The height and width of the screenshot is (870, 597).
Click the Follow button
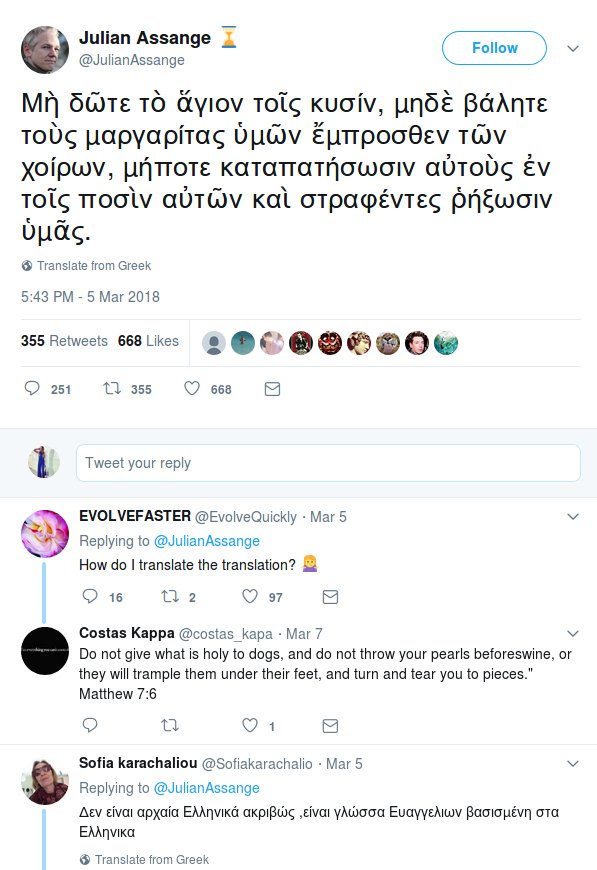coord(493,48)
